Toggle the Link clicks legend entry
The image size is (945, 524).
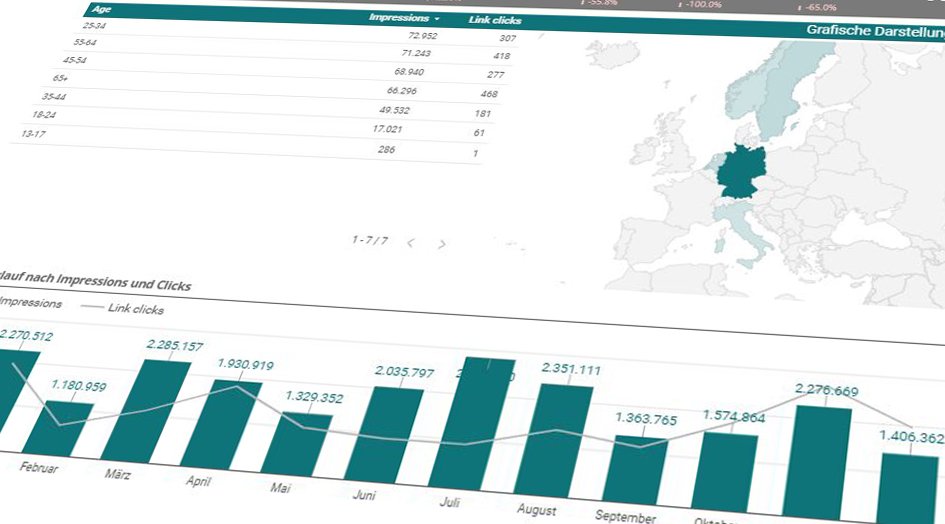coord(122,308)
